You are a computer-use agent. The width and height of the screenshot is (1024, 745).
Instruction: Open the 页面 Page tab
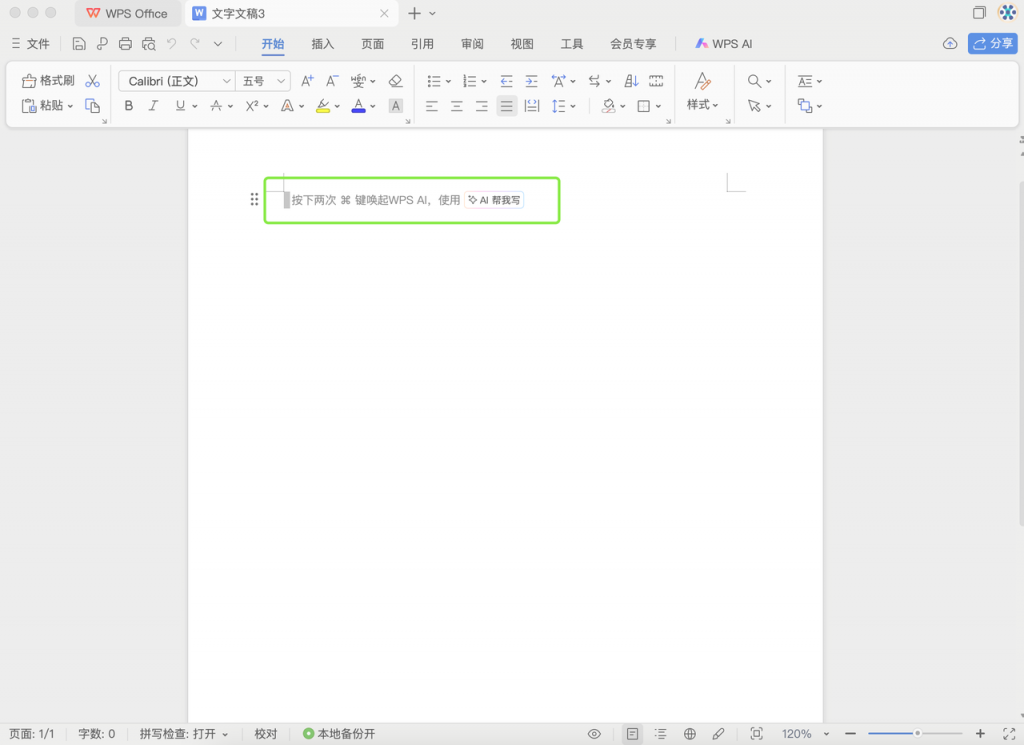372,44
